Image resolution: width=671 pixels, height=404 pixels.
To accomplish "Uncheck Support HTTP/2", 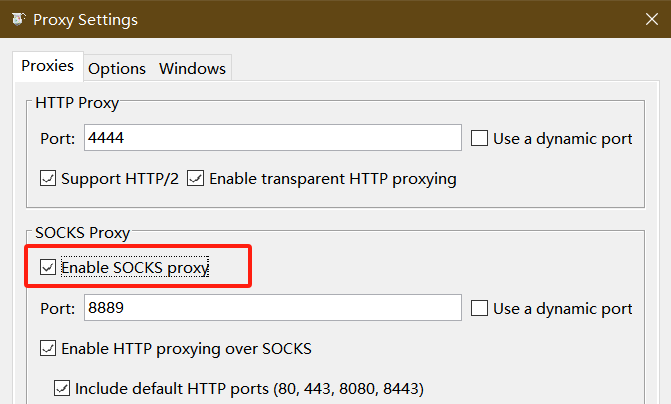I will coord(48,178).
